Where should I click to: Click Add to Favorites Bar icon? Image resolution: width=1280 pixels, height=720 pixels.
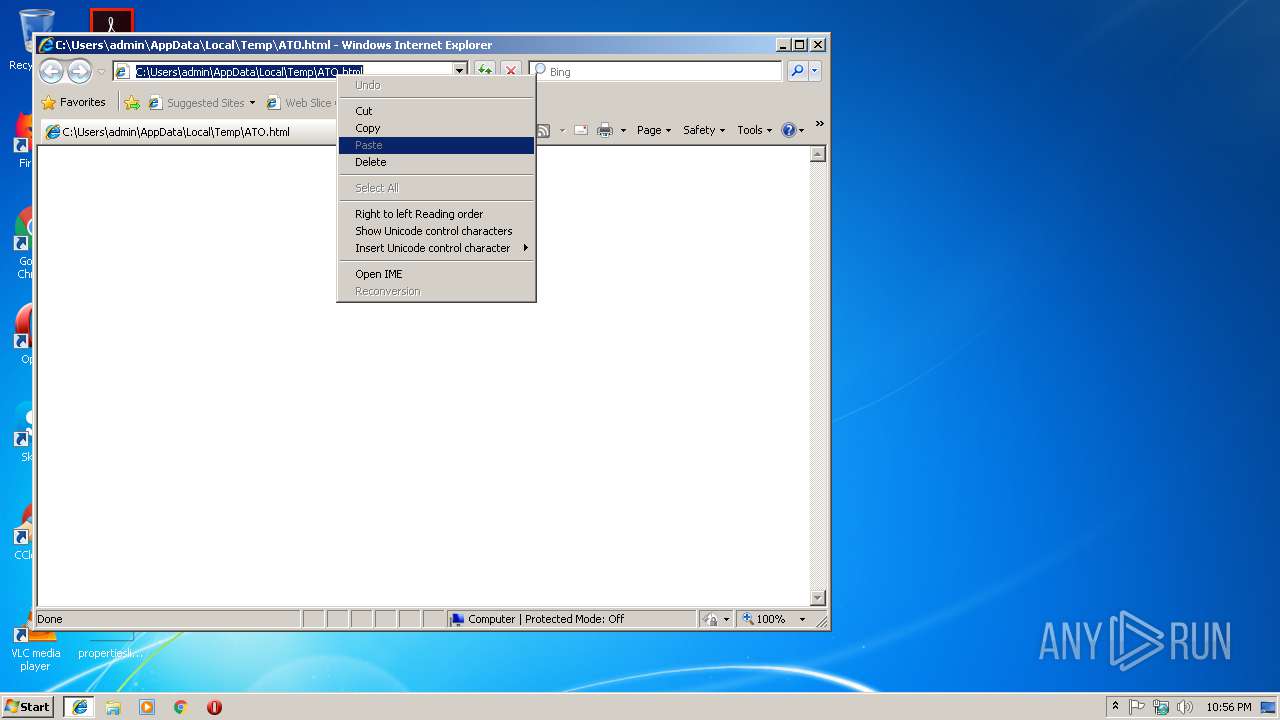[132, 102]
